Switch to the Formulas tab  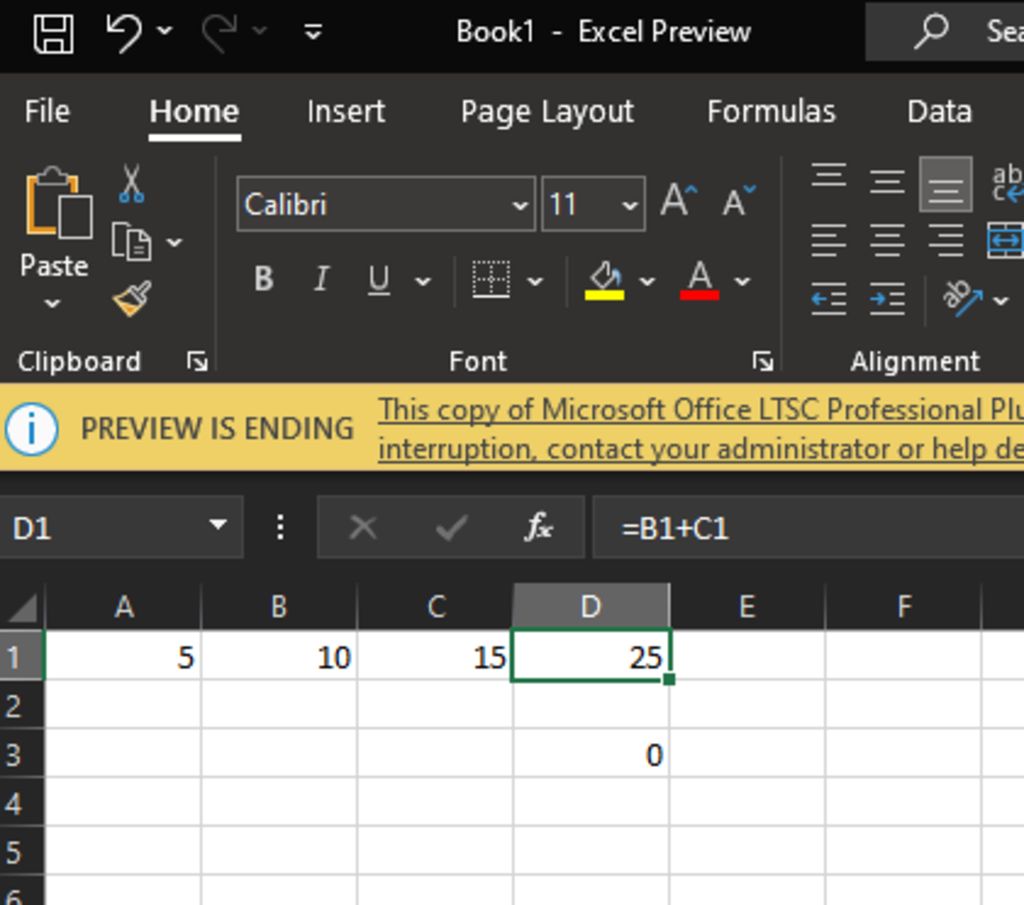pyautogui.click(x=771, y=111)
